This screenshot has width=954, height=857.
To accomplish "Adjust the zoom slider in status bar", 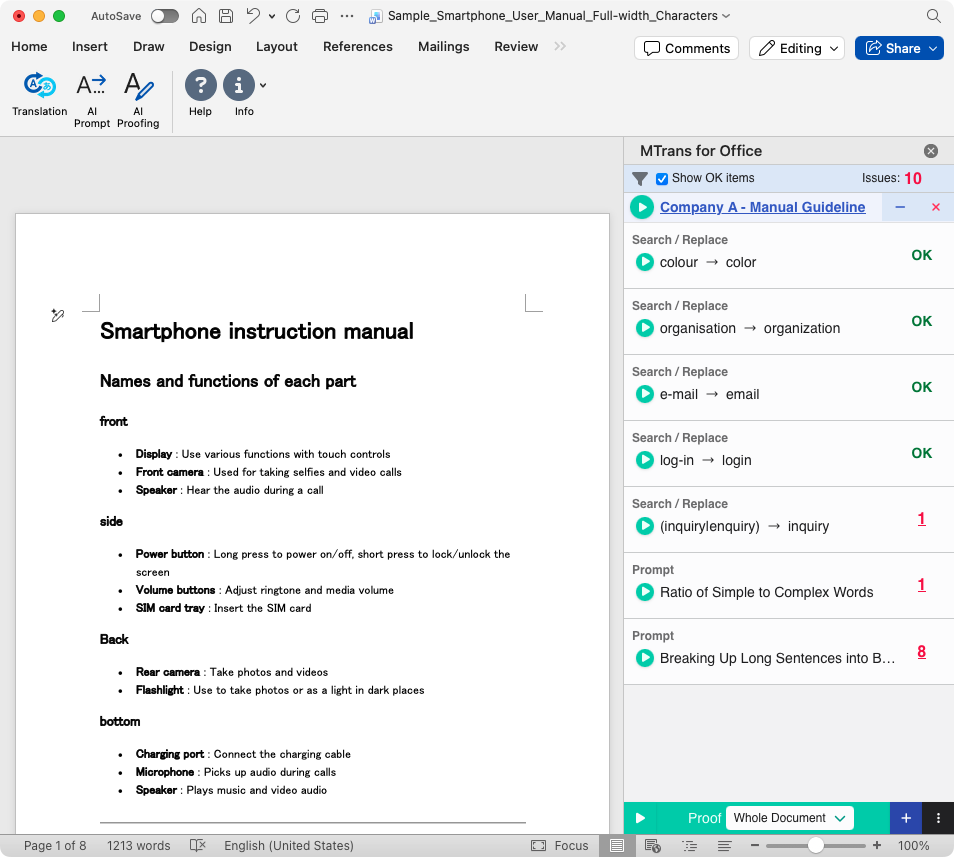I will point(816,846).
